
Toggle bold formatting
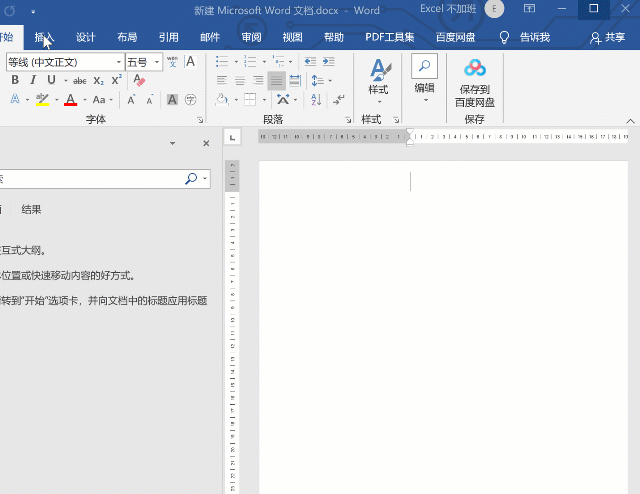click(15, 80)
